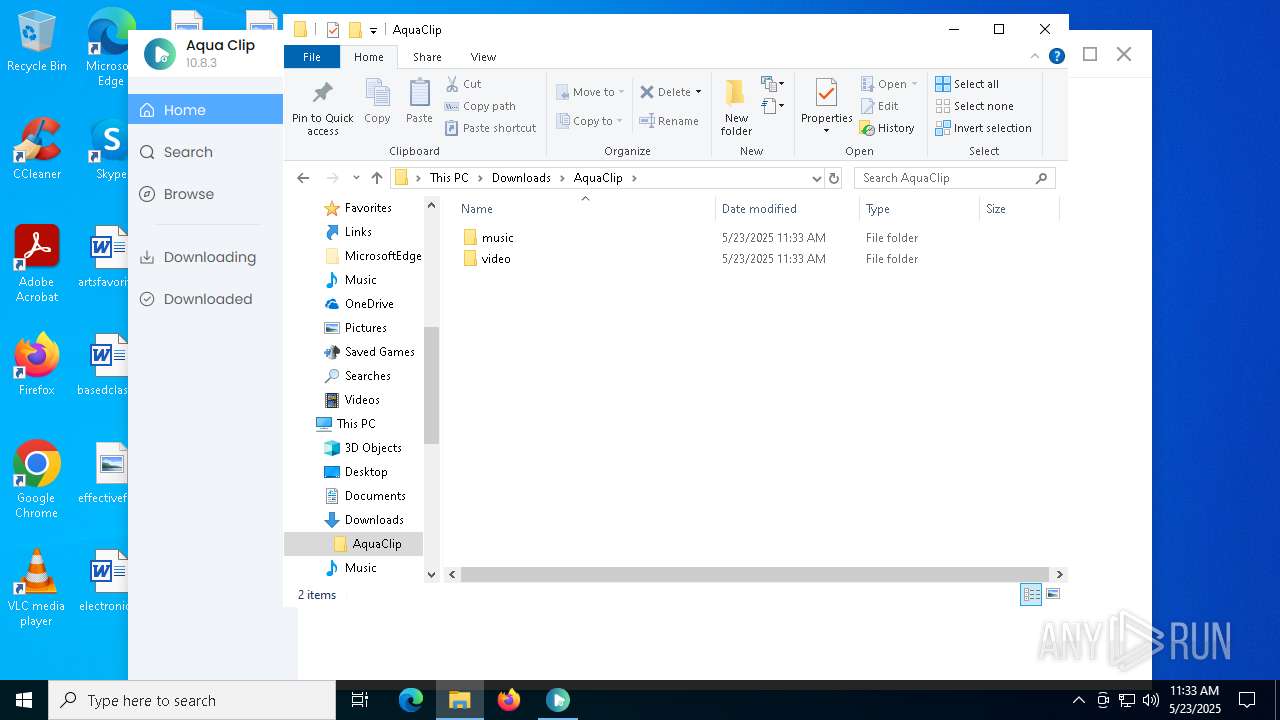Click History in Open group

(x=887, y=128)
